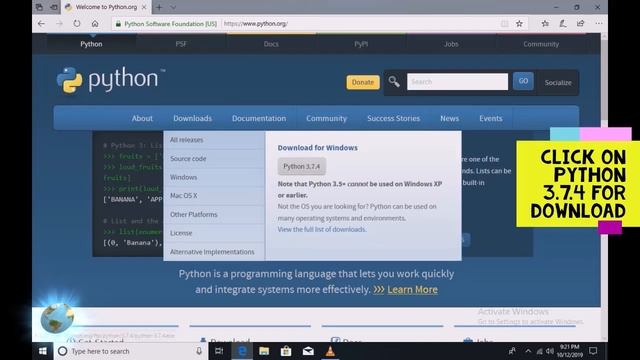Select the Docs top navigation tab
This screenshot has width=640, height=360.
pyautogui.click(x=271, y=44)
